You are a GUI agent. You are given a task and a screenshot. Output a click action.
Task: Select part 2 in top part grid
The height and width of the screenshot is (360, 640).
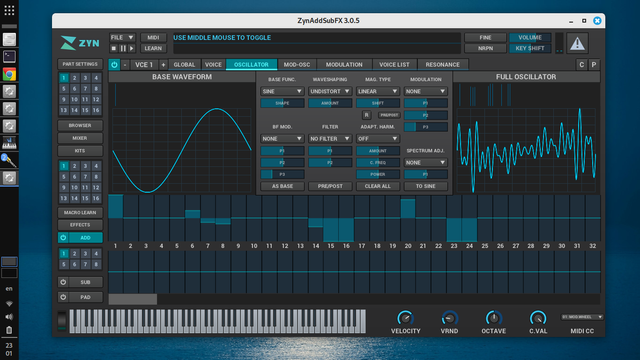point(74,78)
